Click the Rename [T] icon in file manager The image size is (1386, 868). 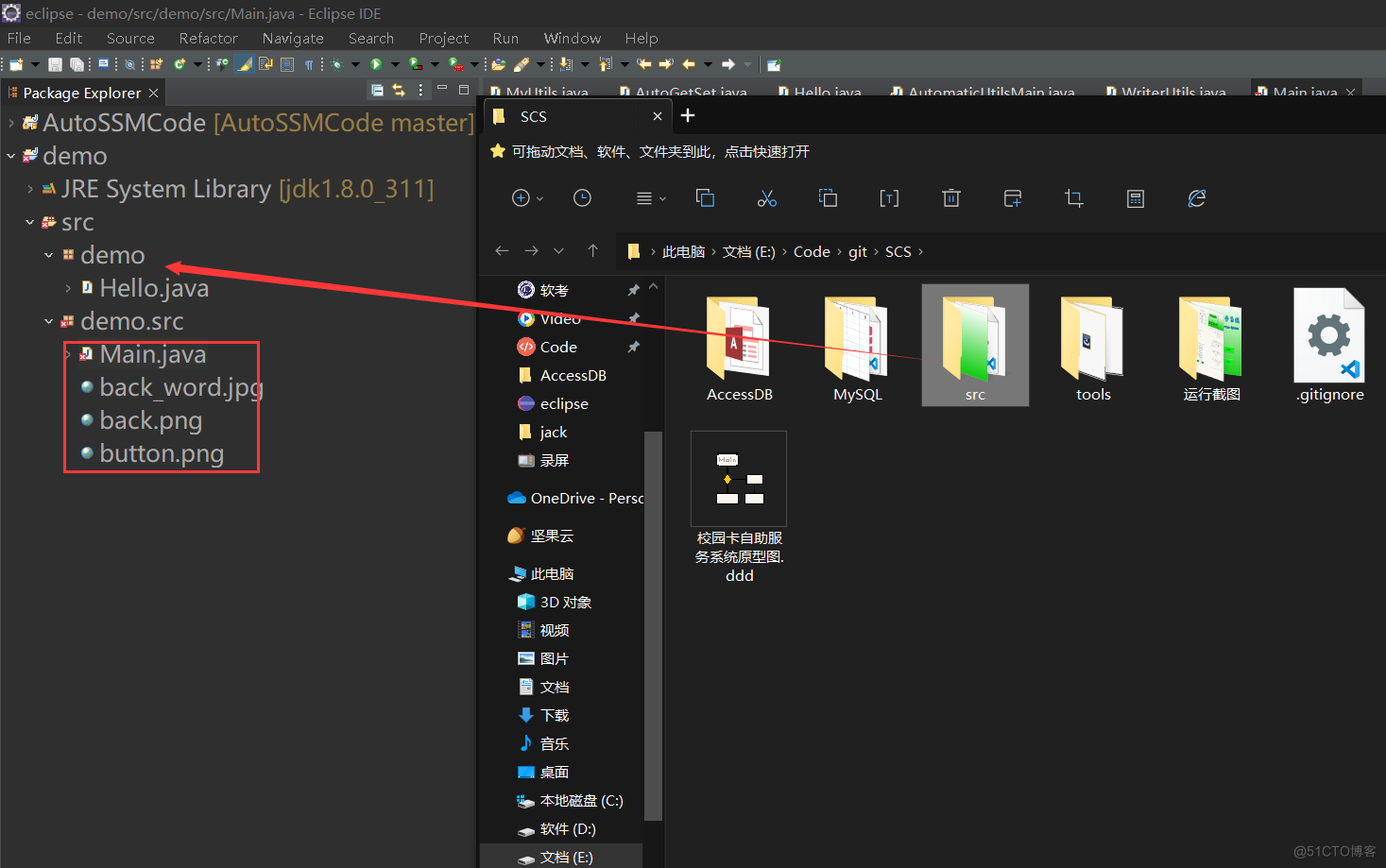889,198
